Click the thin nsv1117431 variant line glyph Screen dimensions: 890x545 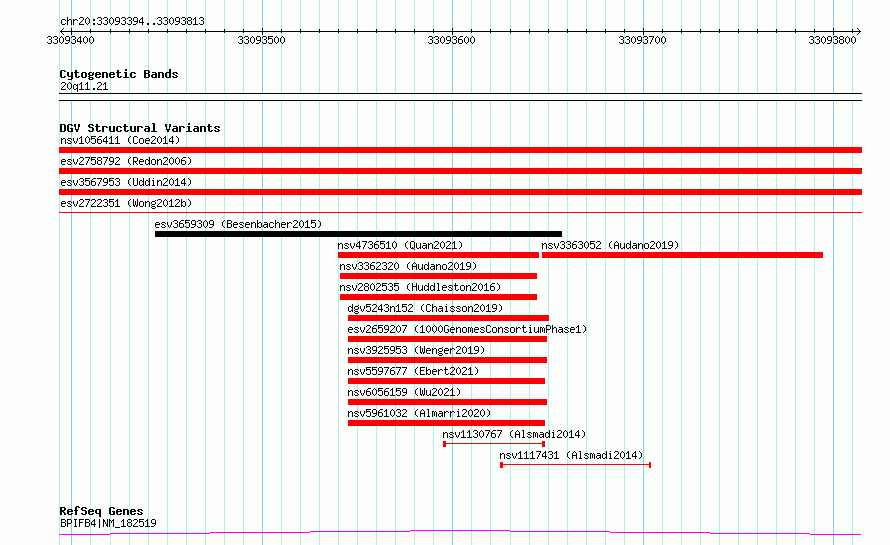coord(576,465)
